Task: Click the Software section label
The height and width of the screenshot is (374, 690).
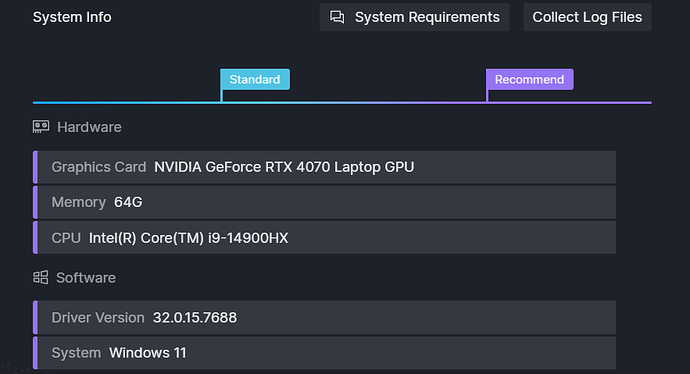Action: (x=86, y=278)
